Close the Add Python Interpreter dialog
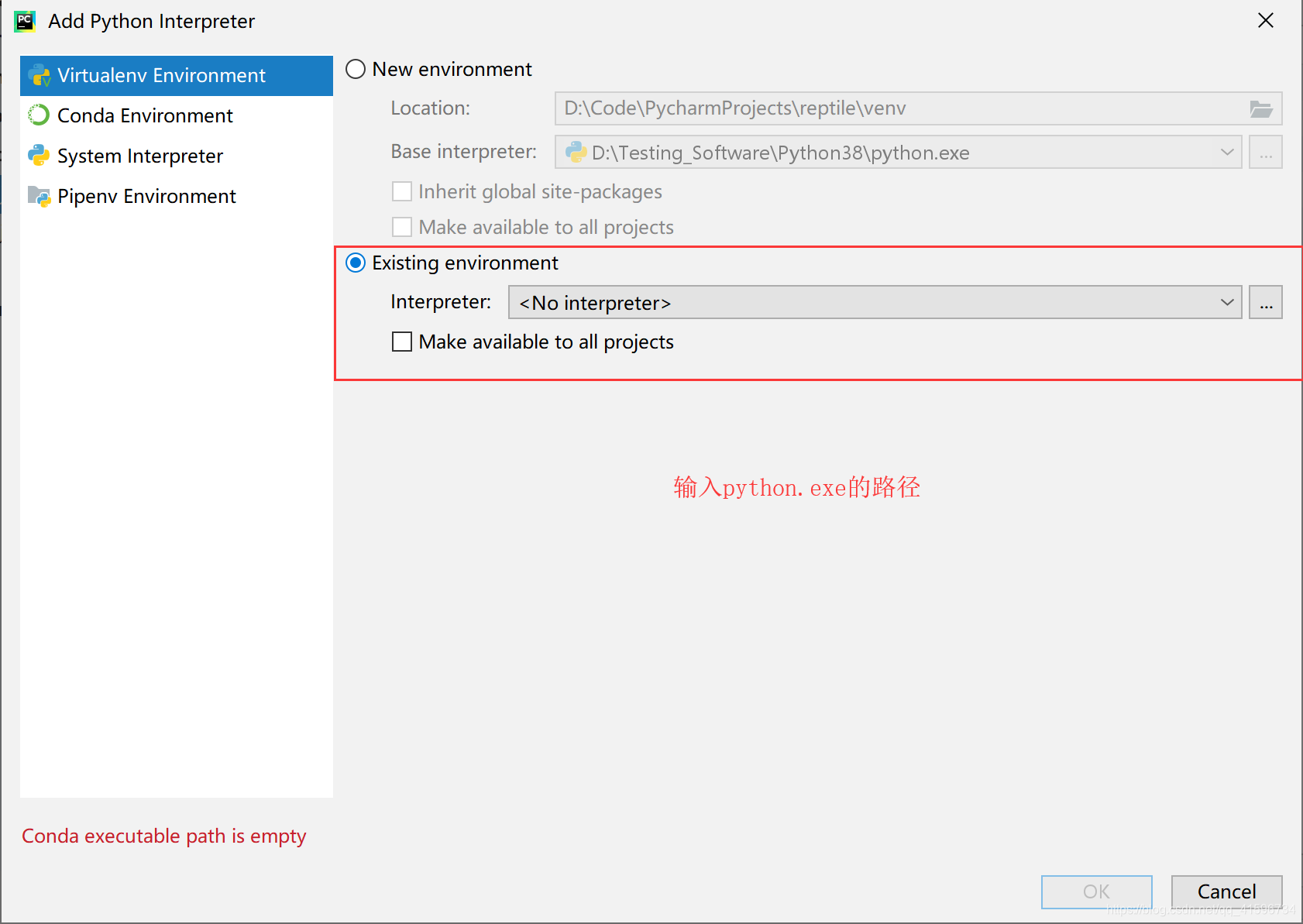1303x924 pixels. (1266, 20)
